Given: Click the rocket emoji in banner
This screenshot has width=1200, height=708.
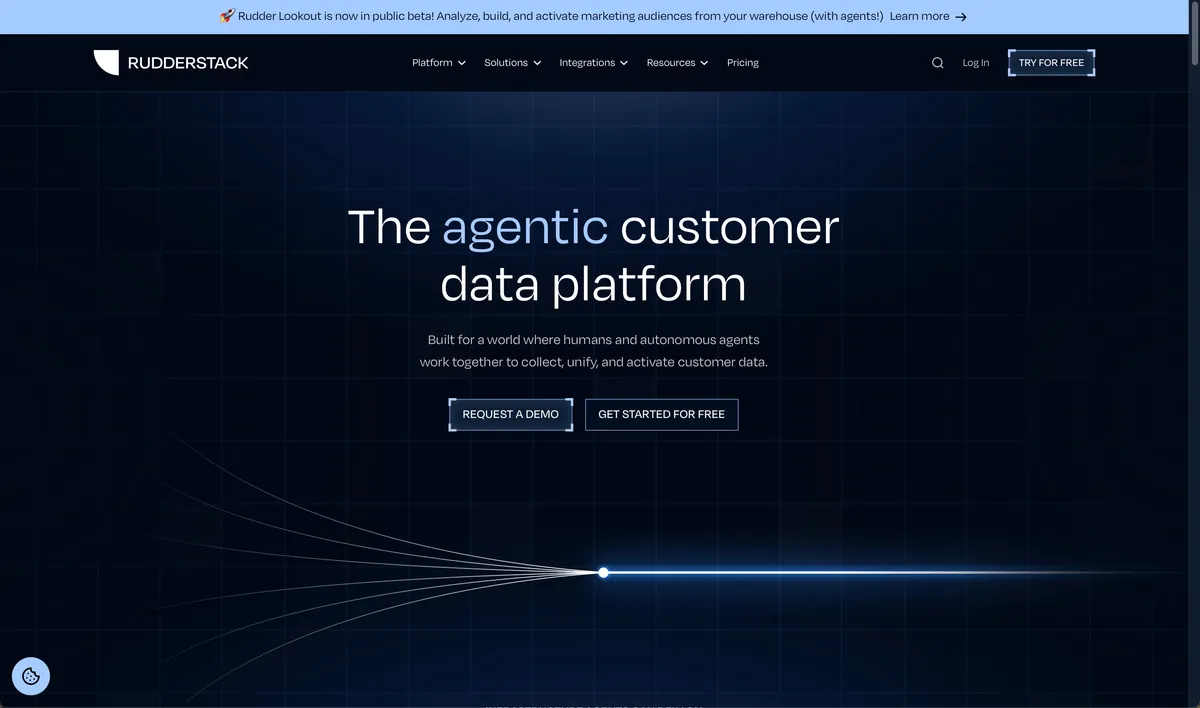Looking at the screenshot, I should pos(227,16).
